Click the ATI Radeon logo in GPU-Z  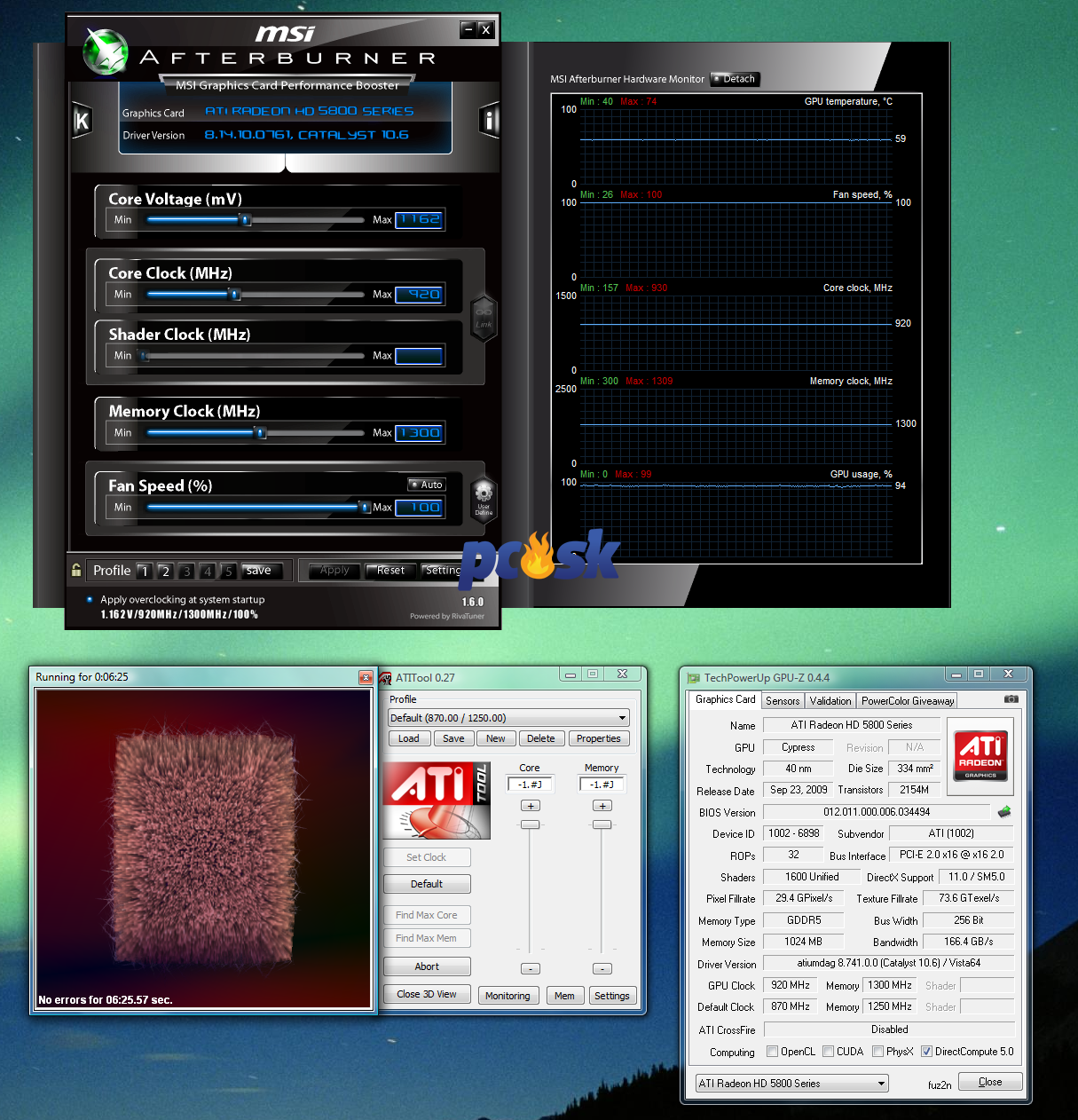point(980,755)
